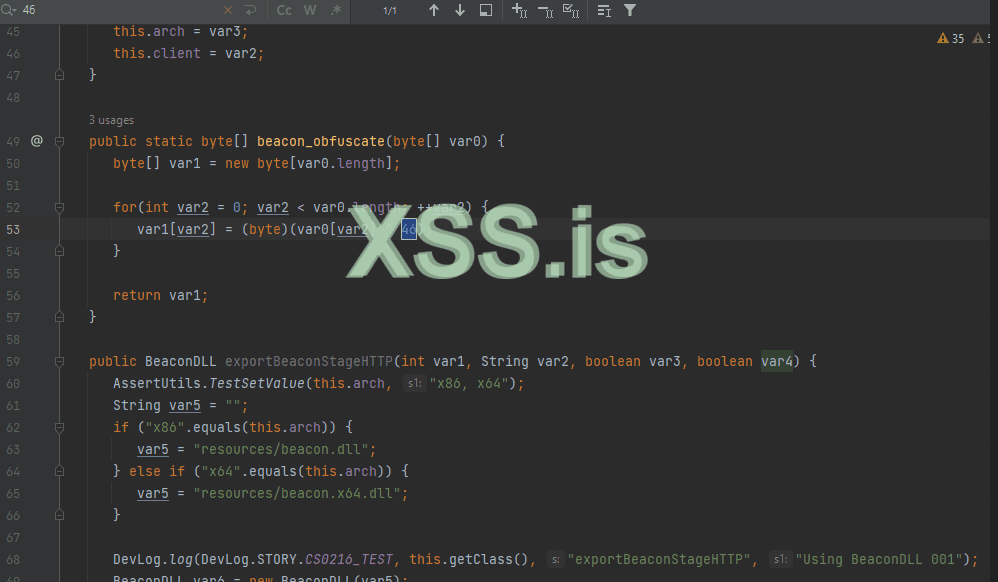Collapse the else-if block at line 64
The image size is (998, 582).
59,471
